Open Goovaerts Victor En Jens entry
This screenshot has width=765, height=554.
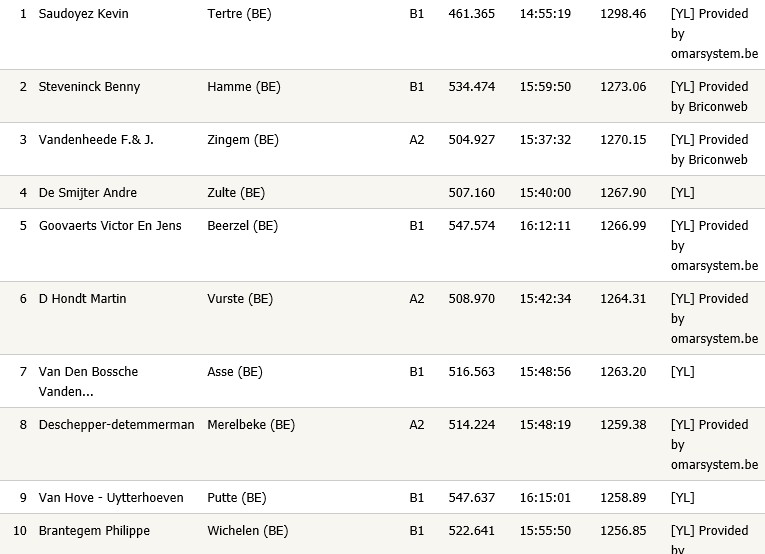110,226
